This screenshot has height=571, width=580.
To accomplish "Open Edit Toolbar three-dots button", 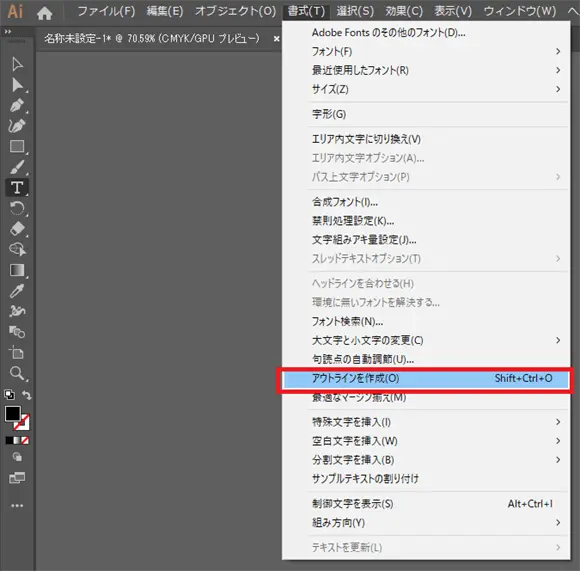I will (x=17, y=506).
